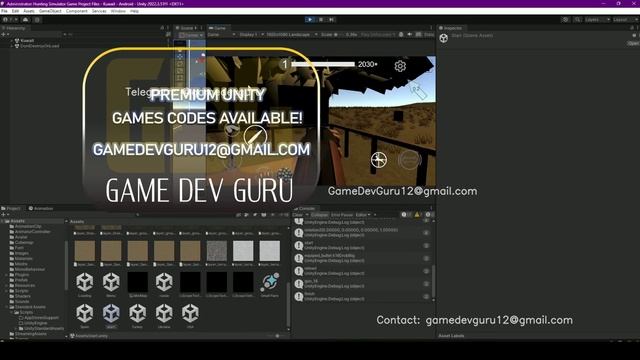Toggle the Inspector lock icon

[x=632, y=28]
